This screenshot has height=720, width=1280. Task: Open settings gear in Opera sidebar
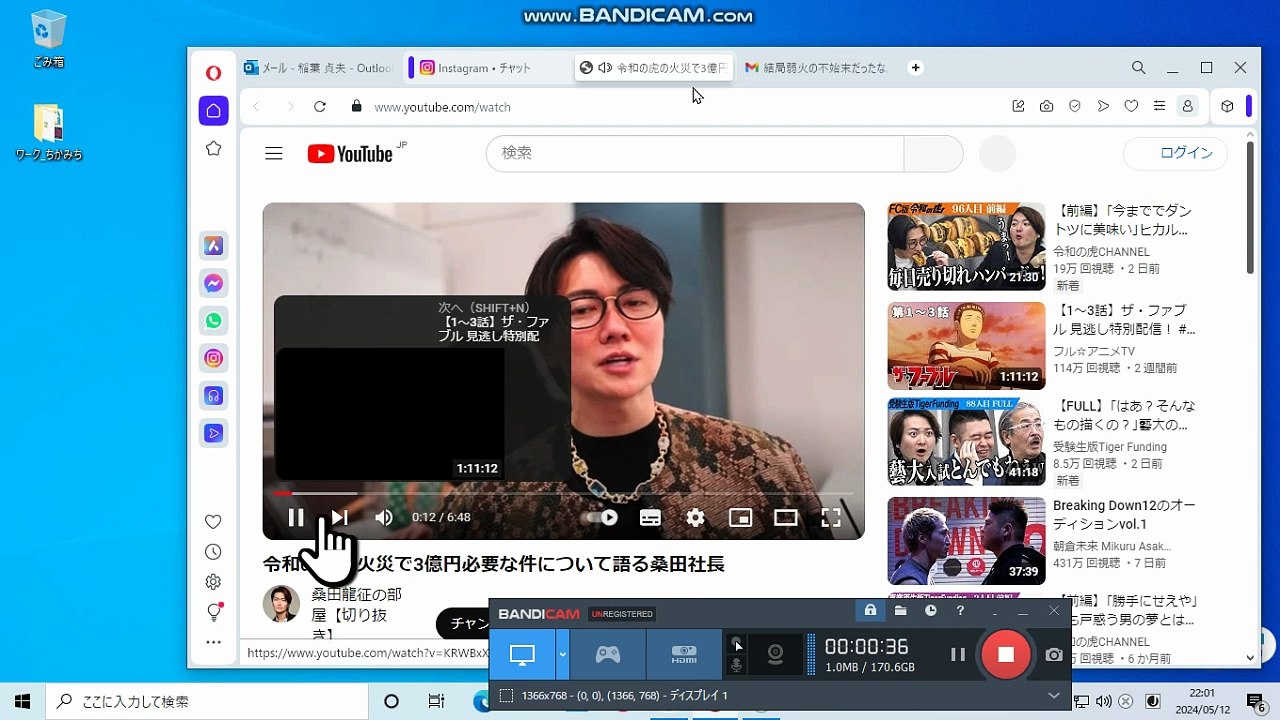pos(213,582)
